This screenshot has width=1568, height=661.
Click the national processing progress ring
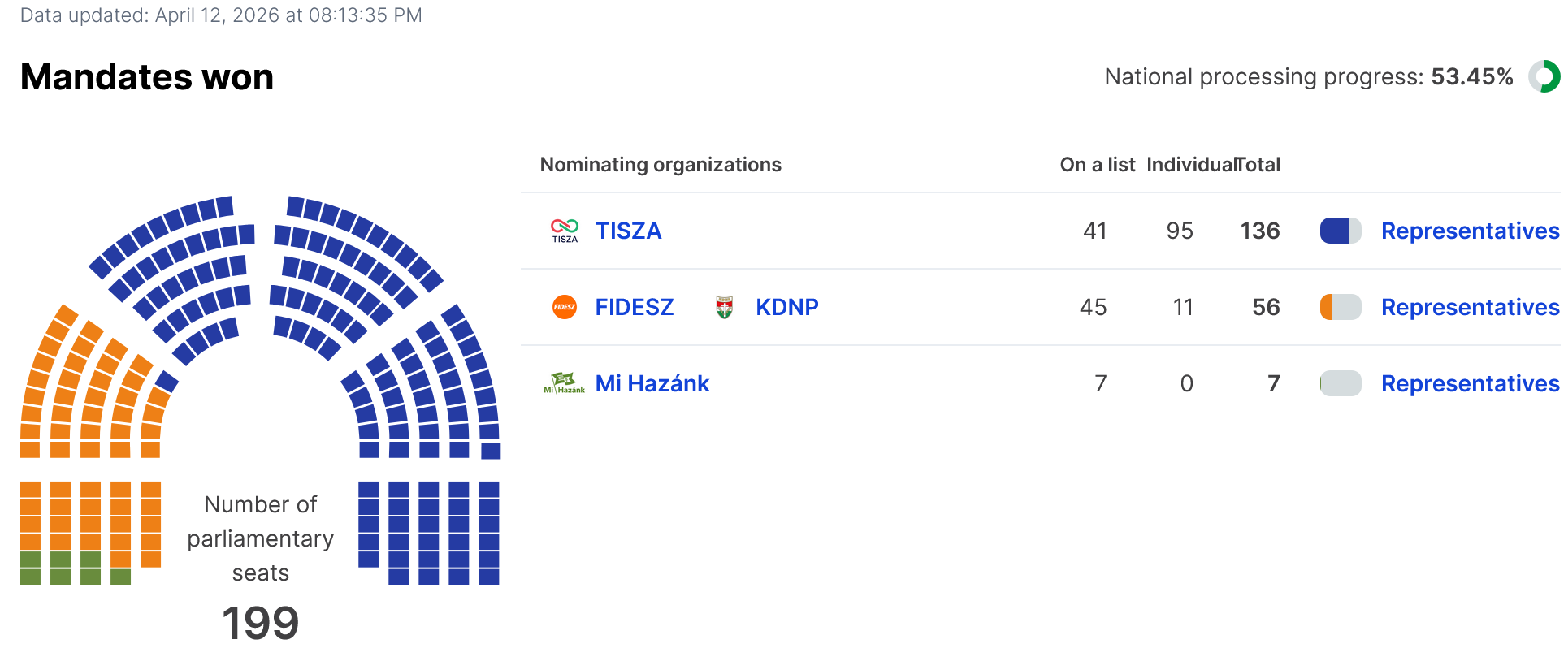[x=1544, y=77]
